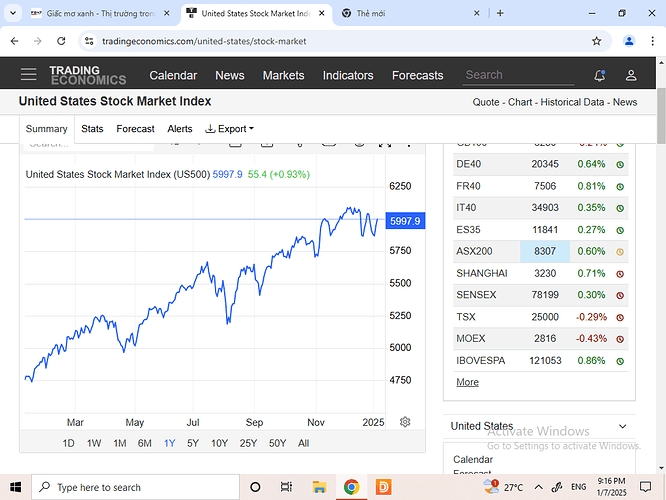666x500 pixels.
Task: Click the More link under indices
Action: coord(467,382)
